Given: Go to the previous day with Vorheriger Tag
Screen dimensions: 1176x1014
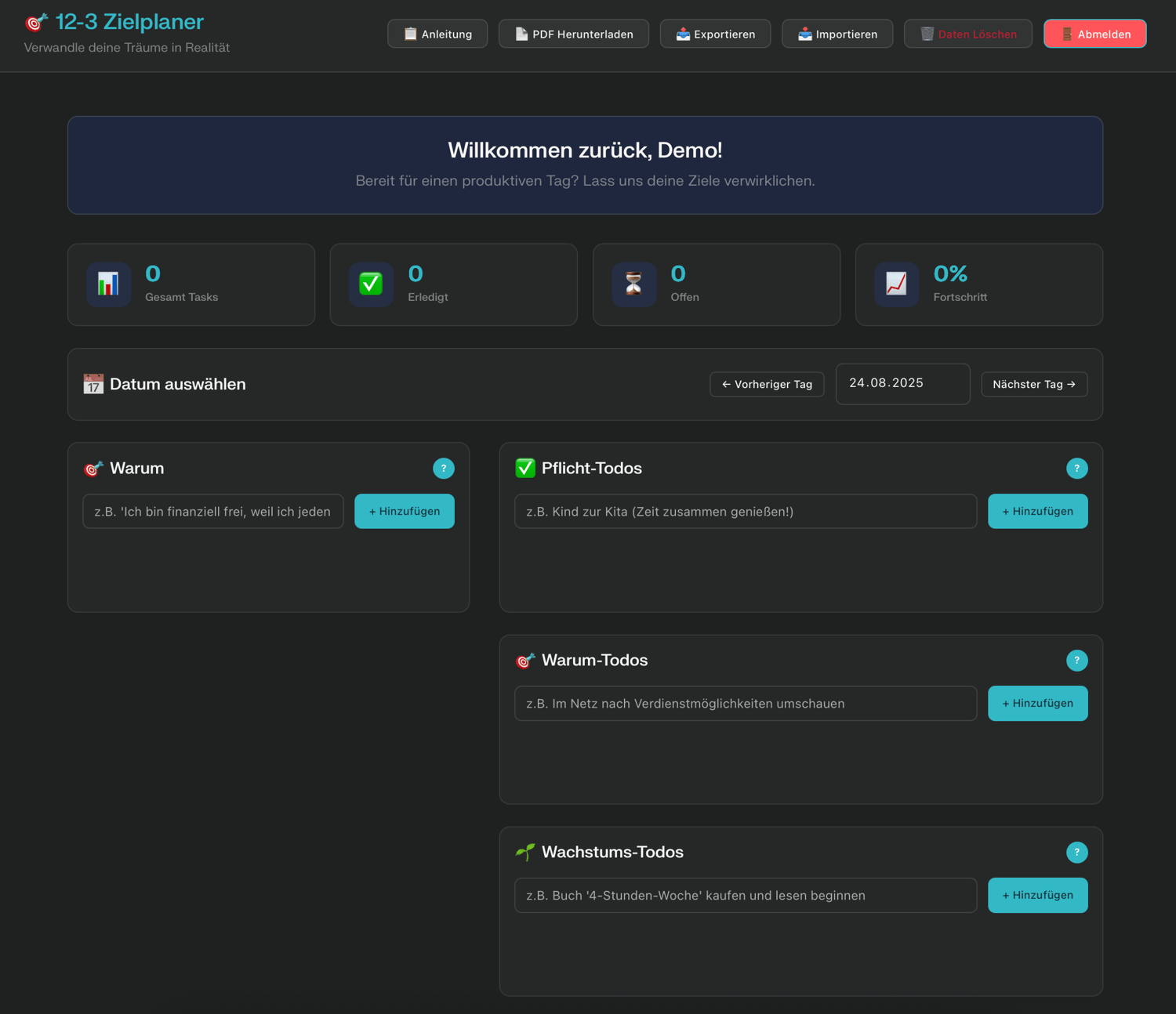Looking at the screenshot, I should [767, 384].
